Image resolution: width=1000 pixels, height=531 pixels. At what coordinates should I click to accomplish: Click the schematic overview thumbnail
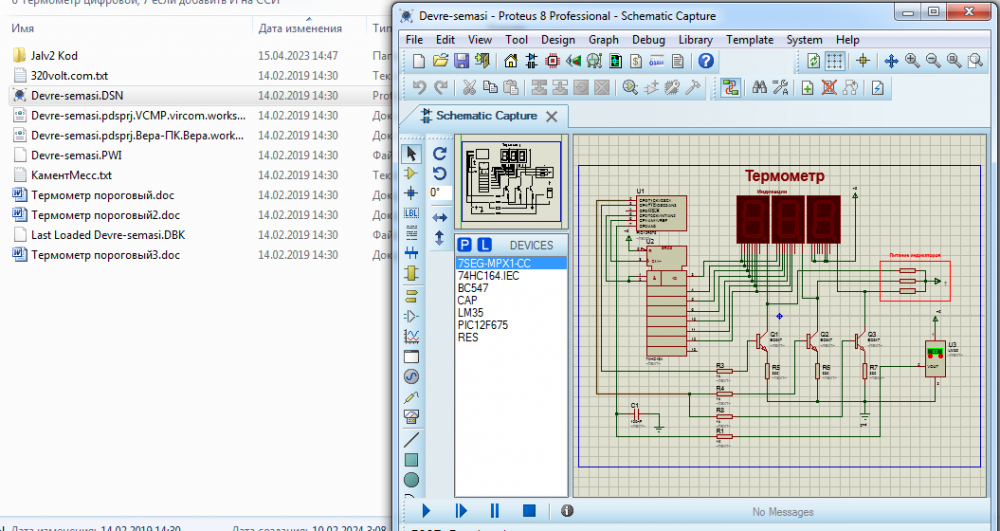510,181
